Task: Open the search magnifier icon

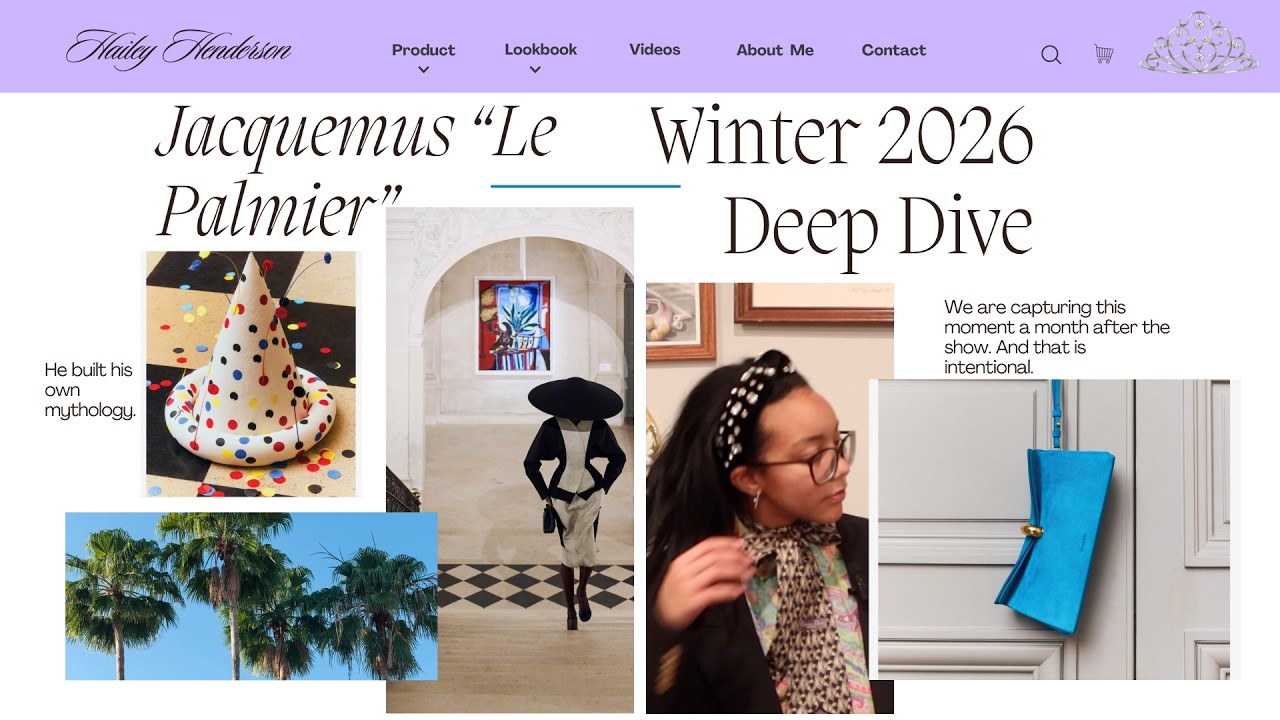Action: point(1051,55)
